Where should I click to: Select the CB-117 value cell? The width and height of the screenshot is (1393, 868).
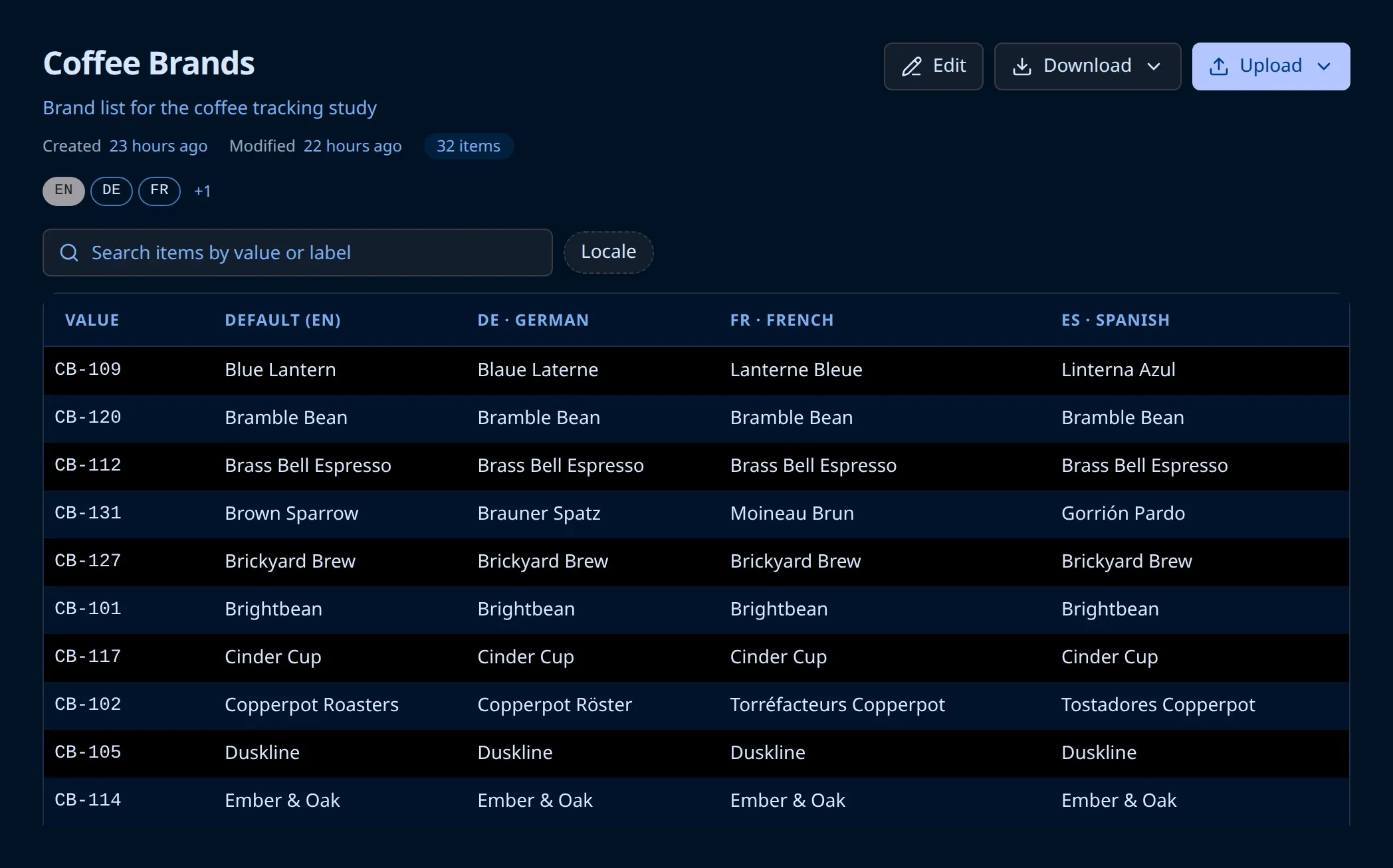(x=88, y=657)
